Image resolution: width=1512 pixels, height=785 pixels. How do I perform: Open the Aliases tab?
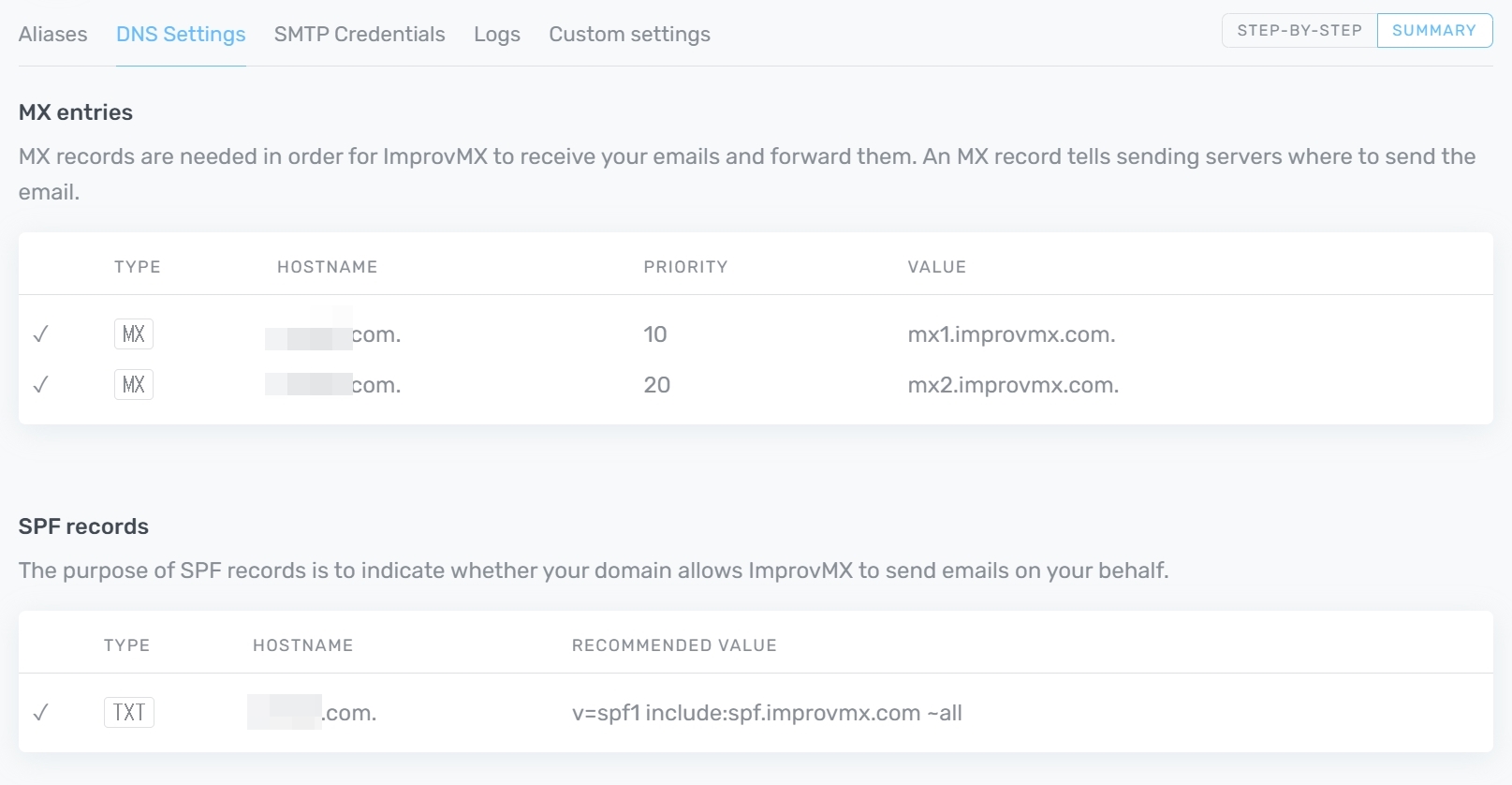(52, 35)
